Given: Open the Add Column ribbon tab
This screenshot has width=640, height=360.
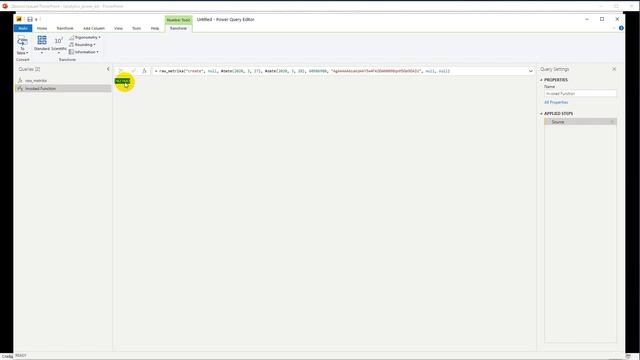Looking at the screenshot, I should (x=94, y=28).
